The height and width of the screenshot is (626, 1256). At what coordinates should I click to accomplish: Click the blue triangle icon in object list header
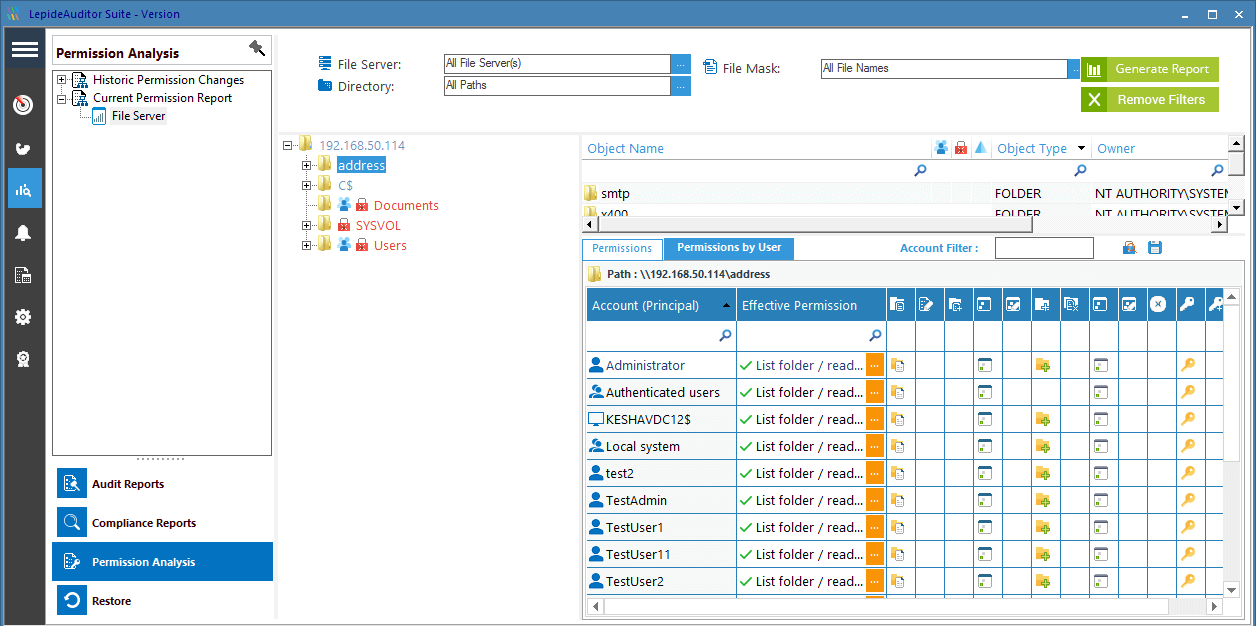click(x=981, y=148)
